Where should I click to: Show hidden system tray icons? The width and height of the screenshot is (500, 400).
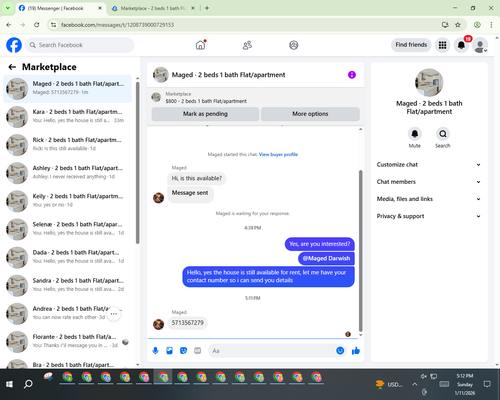click(414, 384)
